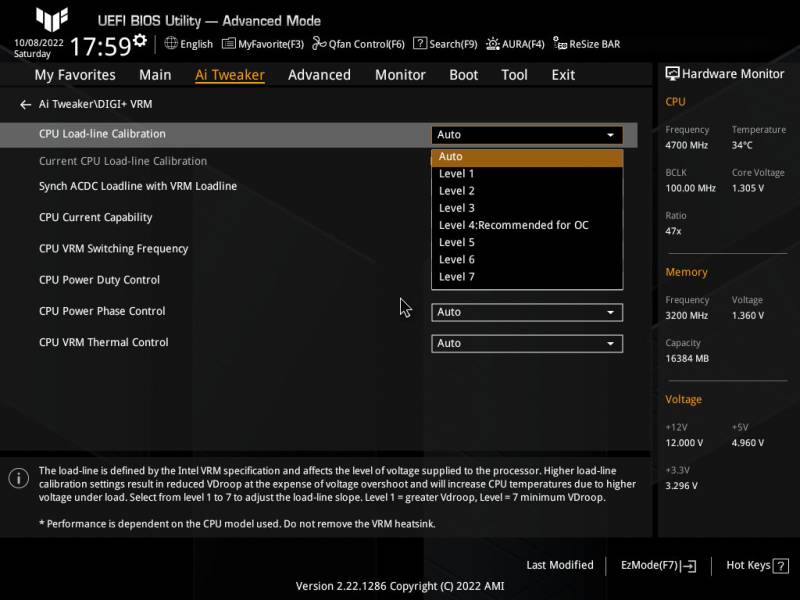Click the settings gear next to the clock

[140, 40]
